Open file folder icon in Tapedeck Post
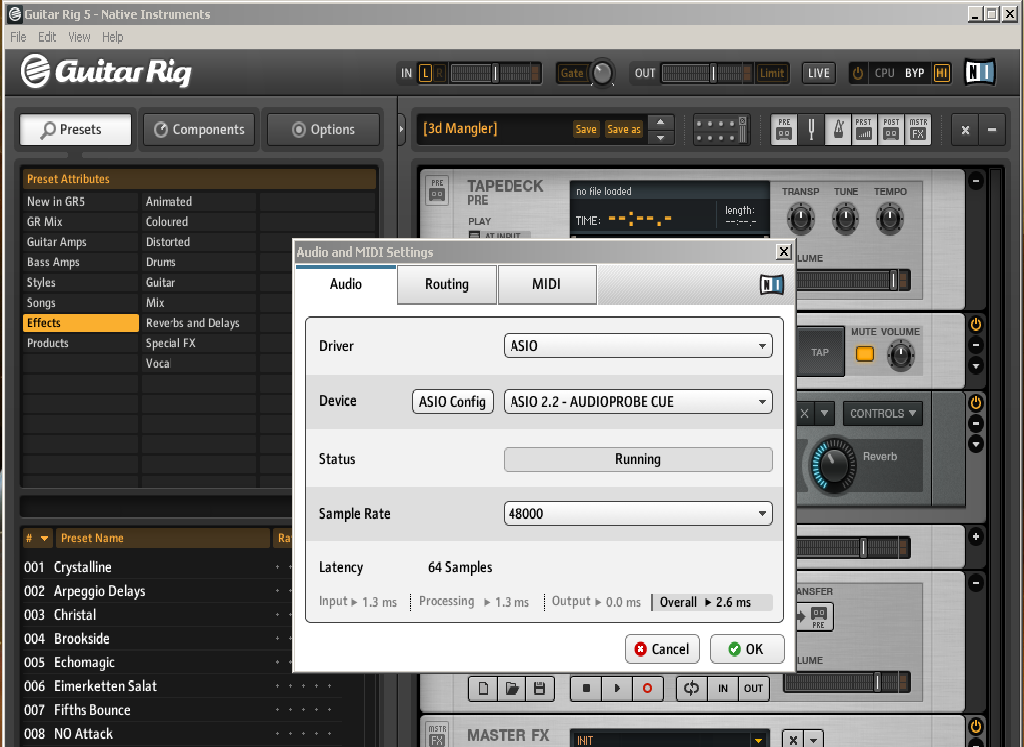1024x747 pixels. coord(512,688)
